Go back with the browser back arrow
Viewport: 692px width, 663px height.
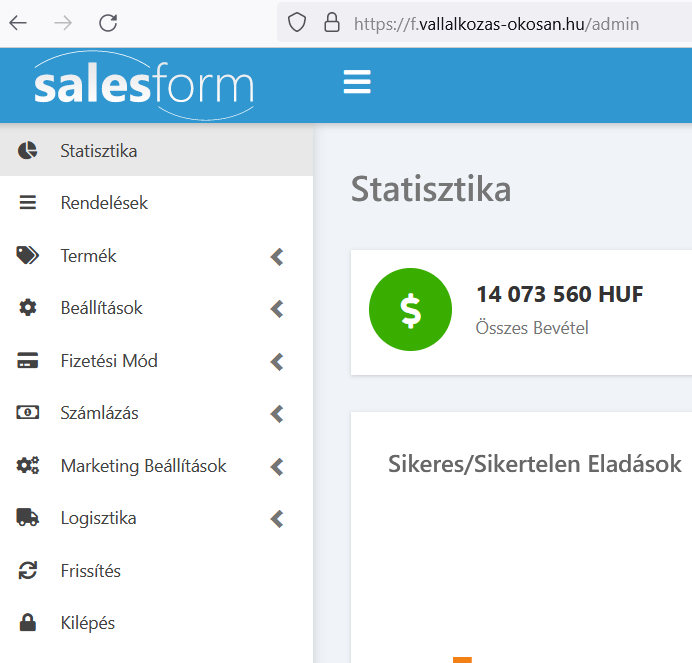click(x=18, y=23)
